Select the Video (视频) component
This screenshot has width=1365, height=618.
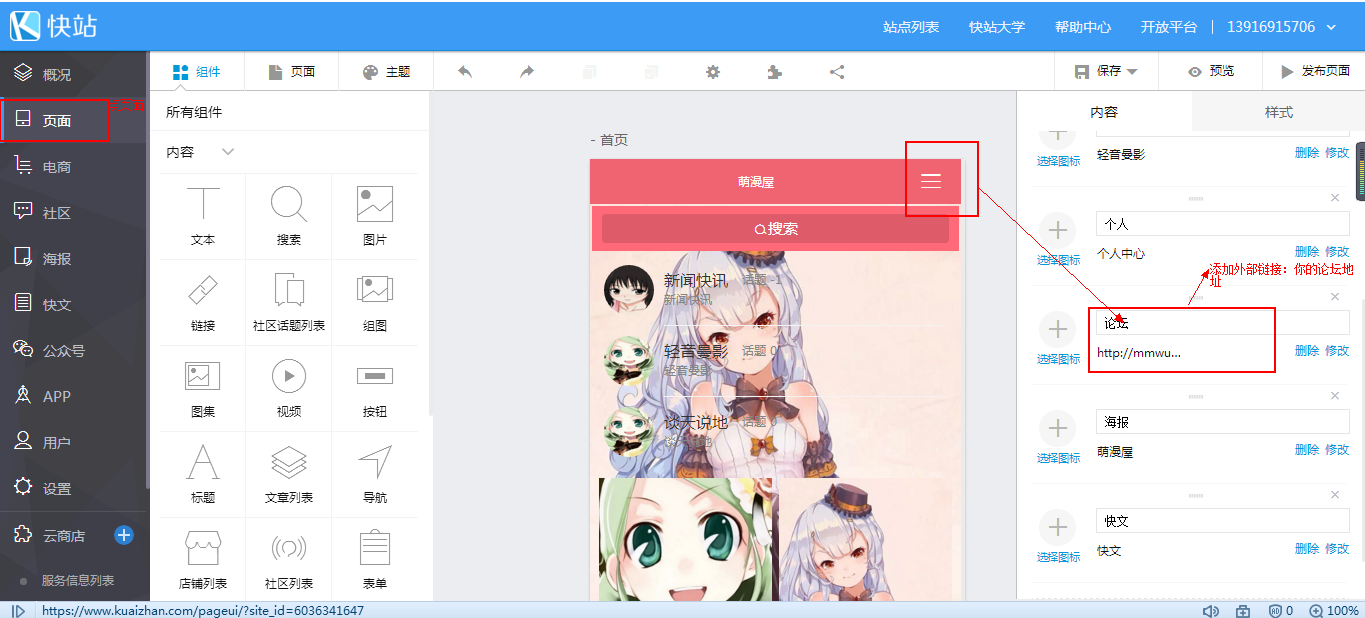(x=289, y=388)
